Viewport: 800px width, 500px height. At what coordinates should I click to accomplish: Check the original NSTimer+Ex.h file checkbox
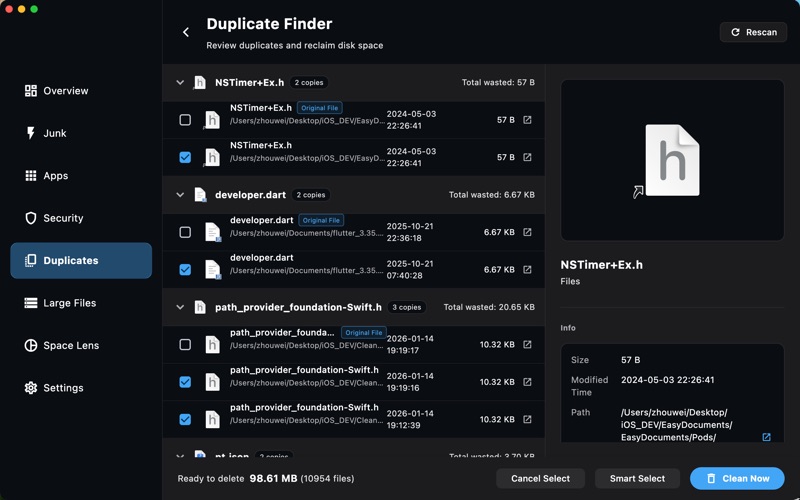[x=185, y=120]
